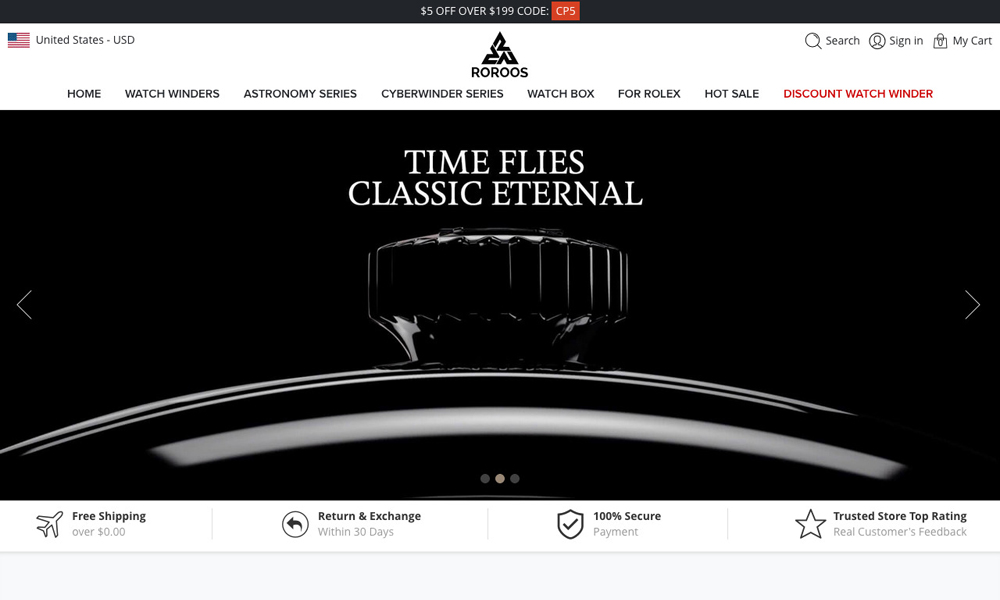Open the Discount Watch Winder link
The width and height of the screenshot is (1000, 600).
pyautogui.click(x=858, y=94)
